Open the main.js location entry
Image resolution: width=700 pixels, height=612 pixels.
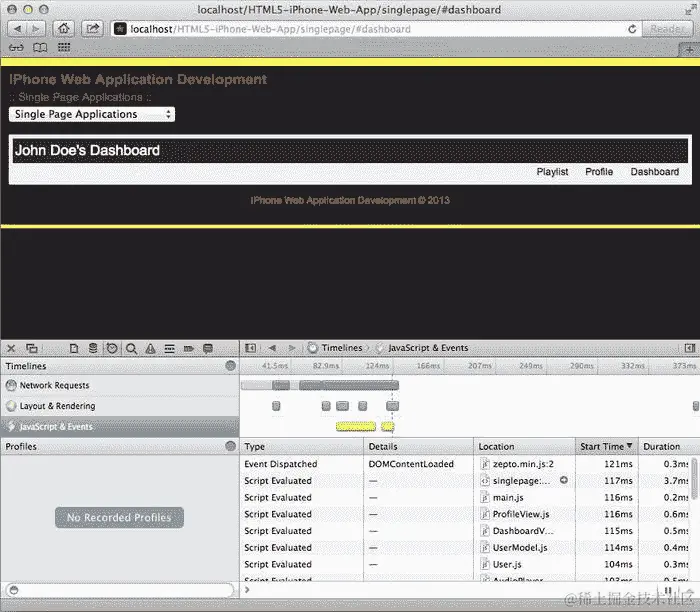coord(508,497)
